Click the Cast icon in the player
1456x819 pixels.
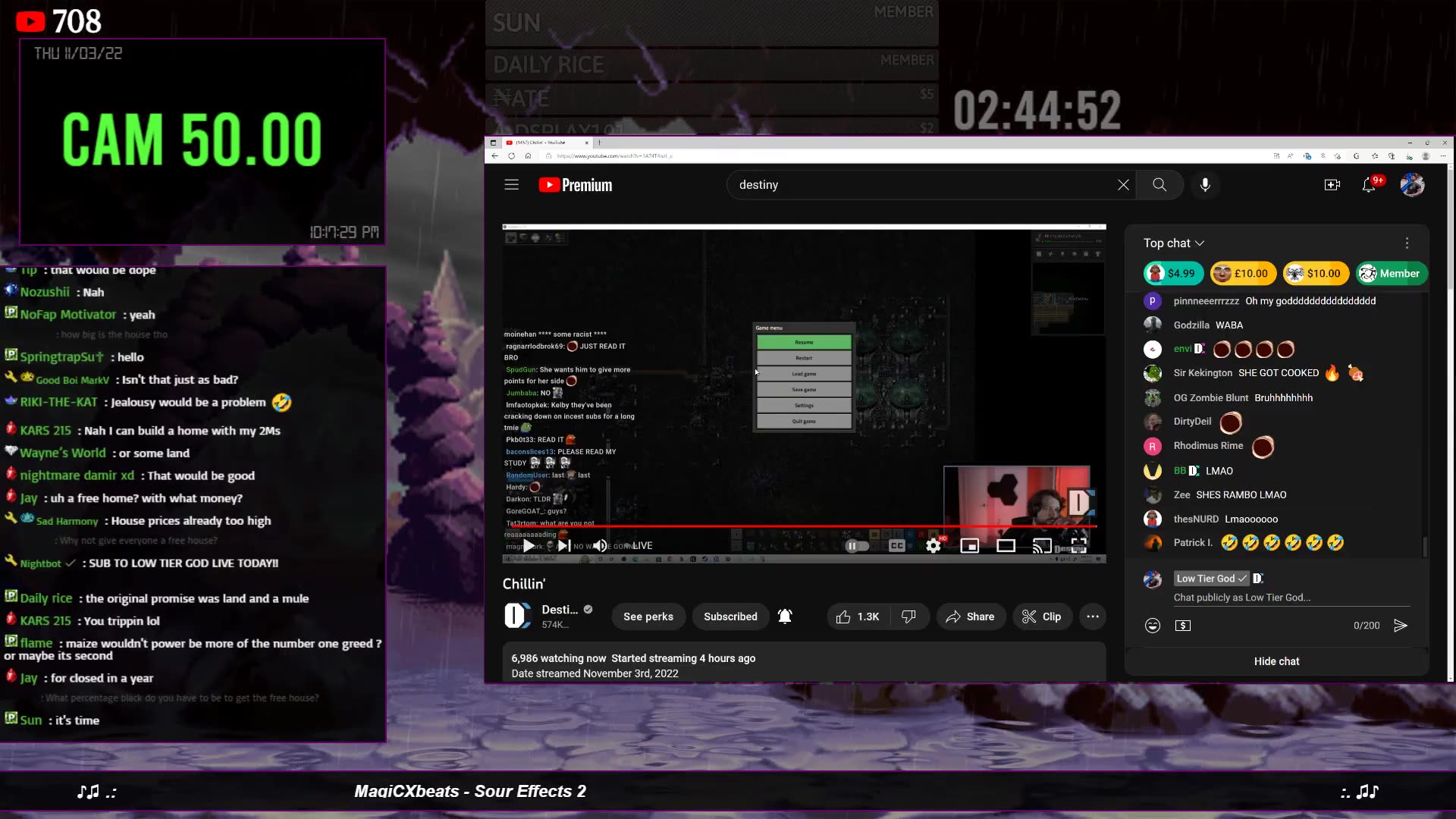[x=1042, y=545]
